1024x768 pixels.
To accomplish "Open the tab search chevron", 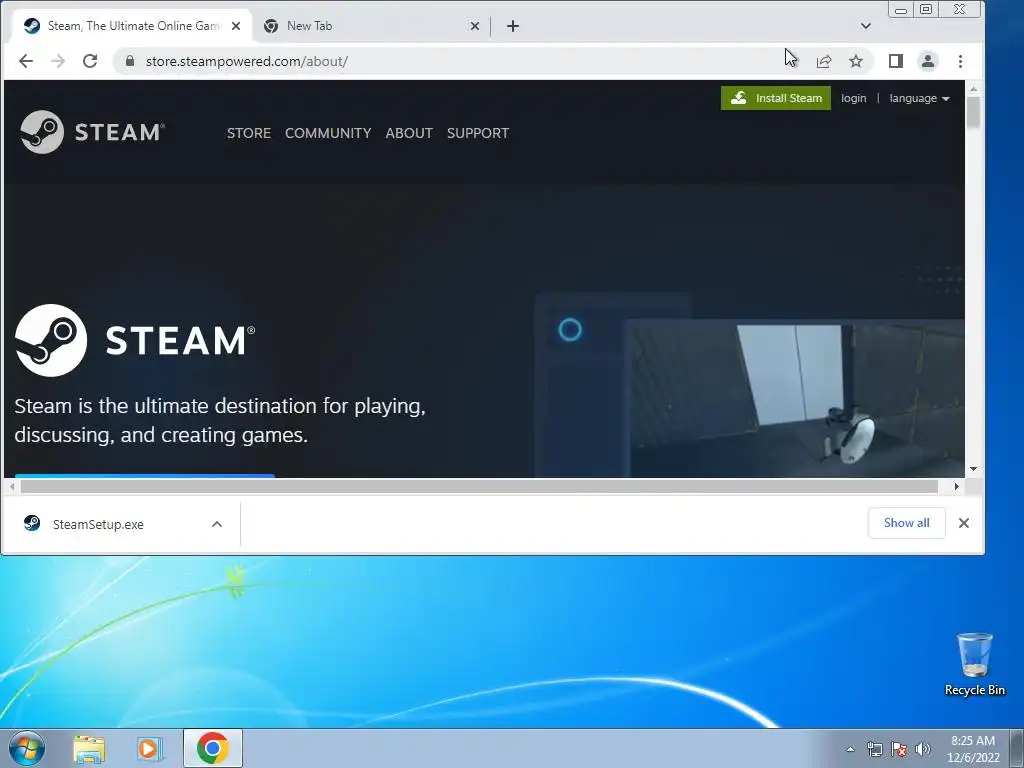I will [x=866, y=26].
